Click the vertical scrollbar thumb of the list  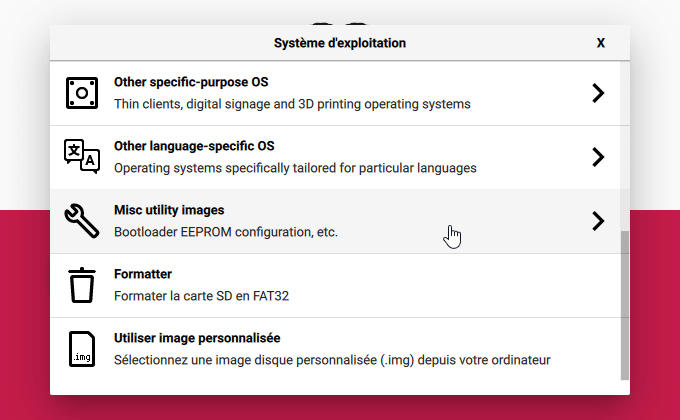tap(624, 305)
